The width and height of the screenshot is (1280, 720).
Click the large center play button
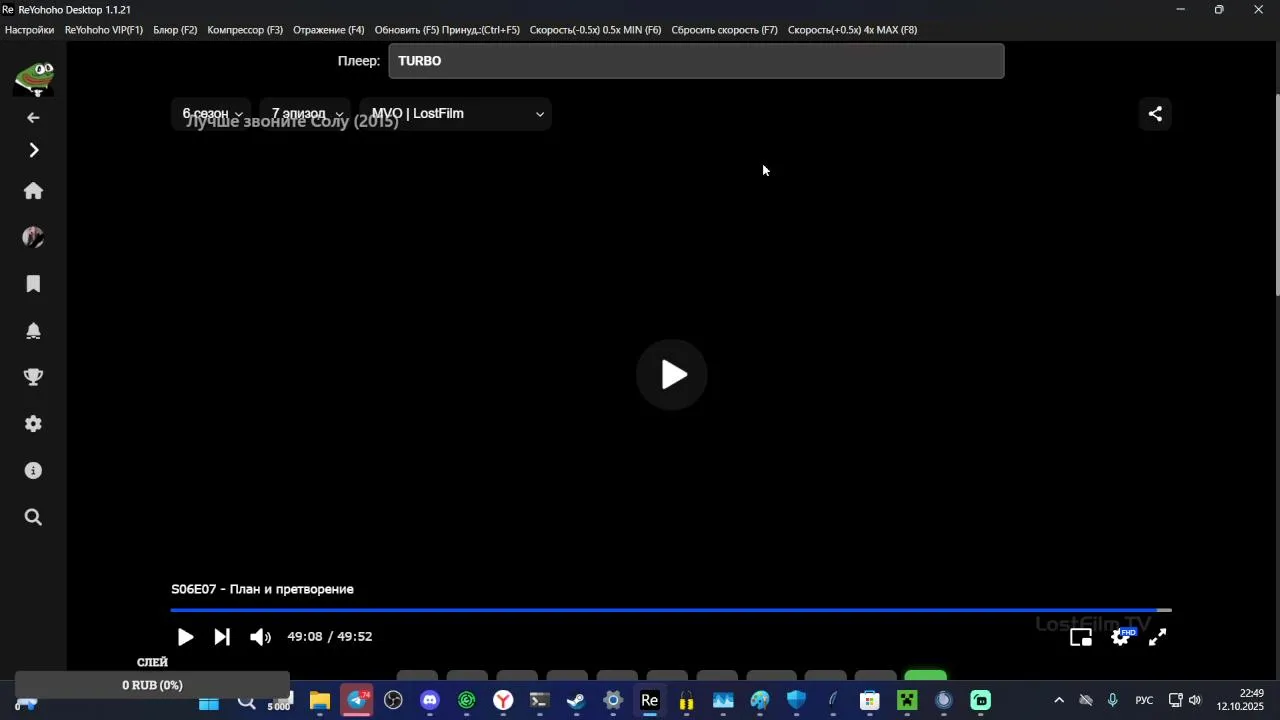[672, 375]
